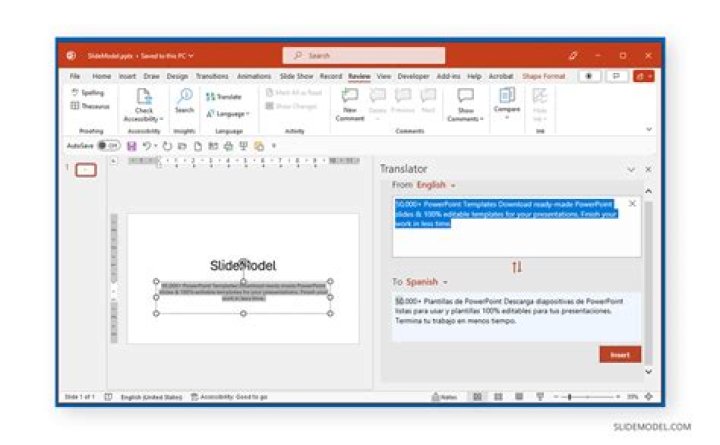Open the Translator pane options chevron
This screenshot has width=720, height=445.
(631, 170)
